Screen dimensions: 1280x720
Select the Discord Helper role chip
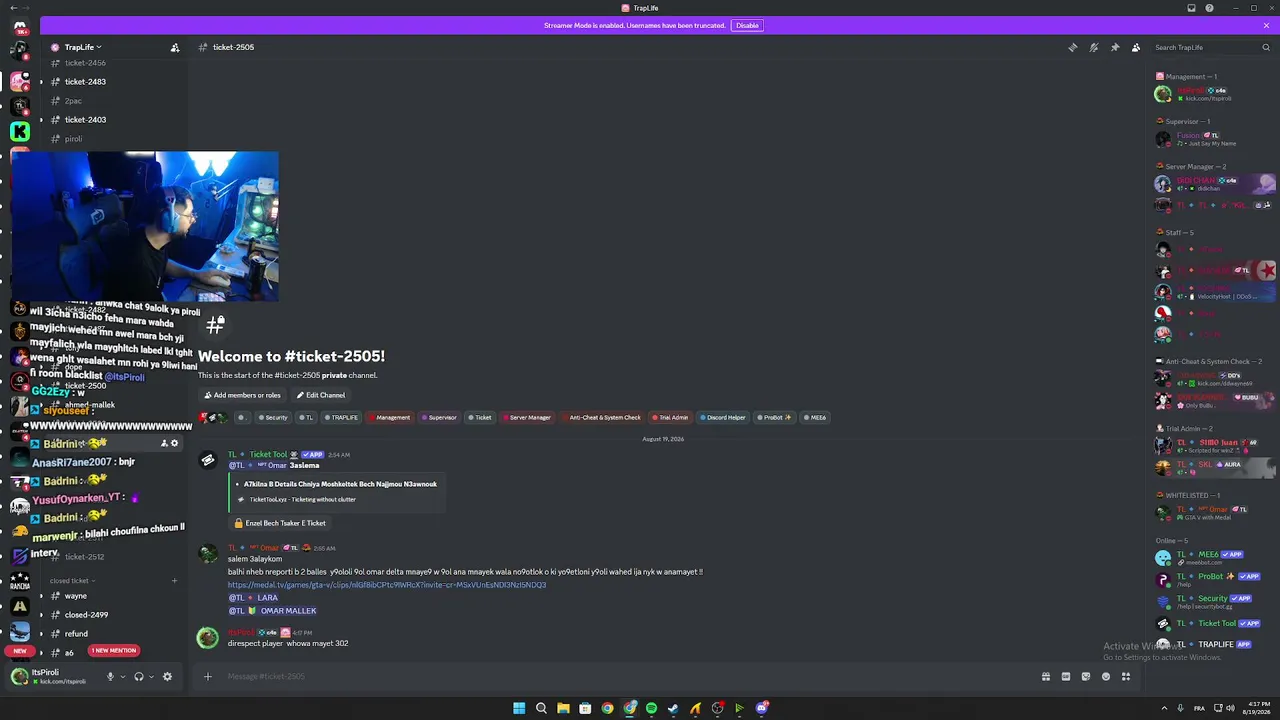tap(723, 418)
